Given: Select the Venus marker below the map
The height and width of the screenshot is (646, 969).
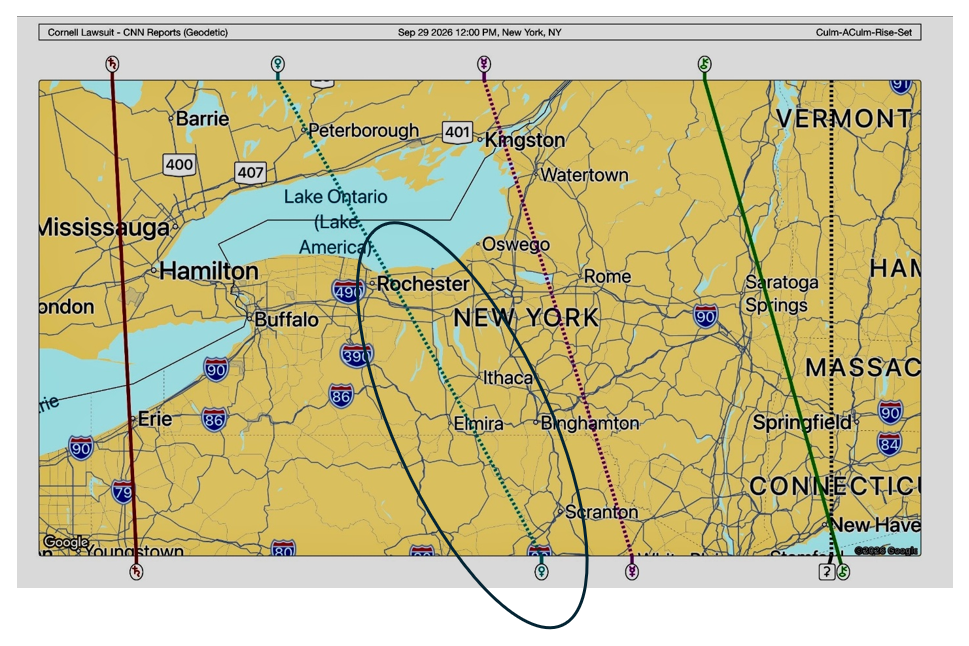Looking at the screenshot, I should 541,572.
